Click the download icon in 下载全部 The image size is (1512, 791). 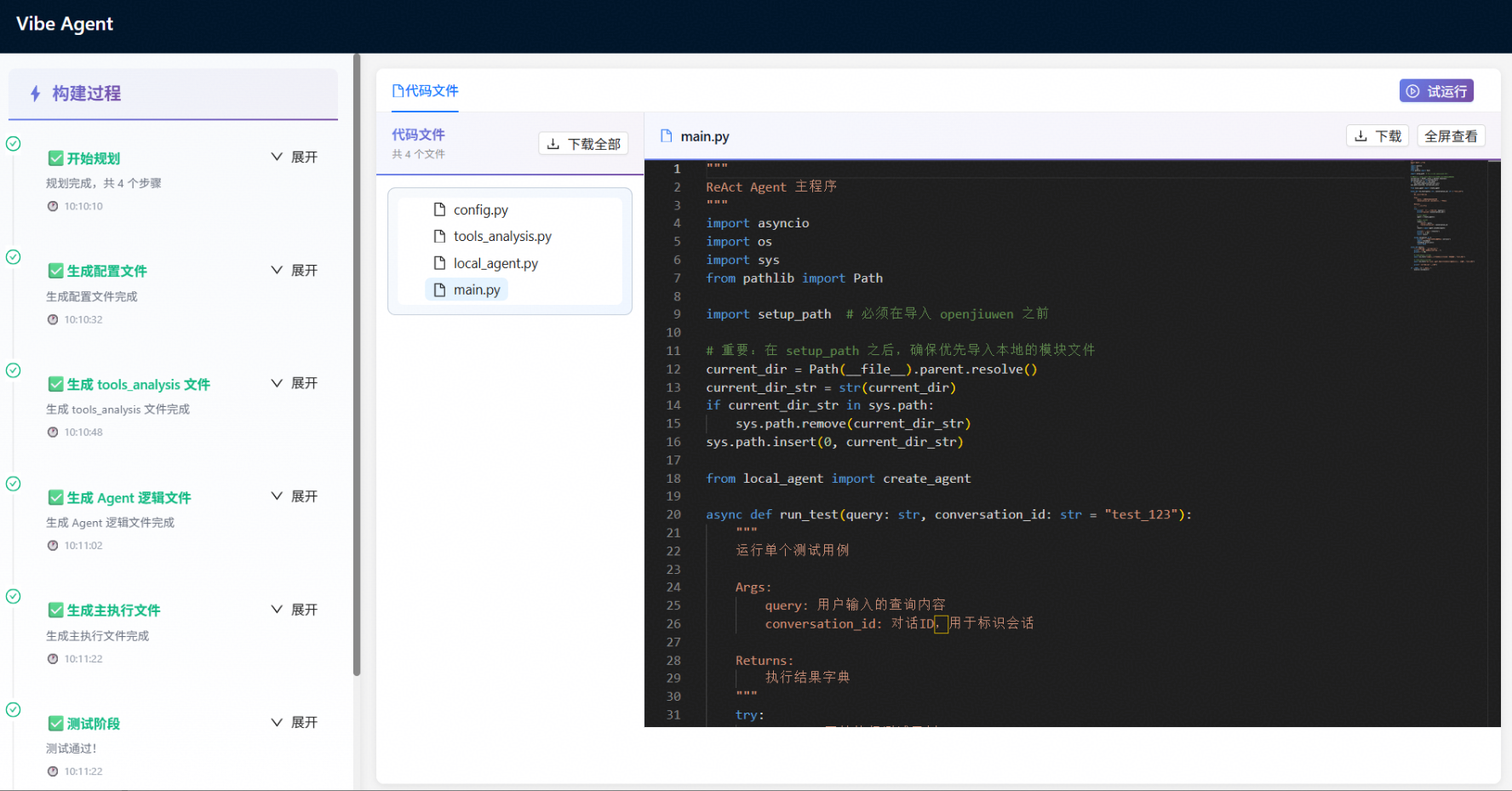point(553,144)
